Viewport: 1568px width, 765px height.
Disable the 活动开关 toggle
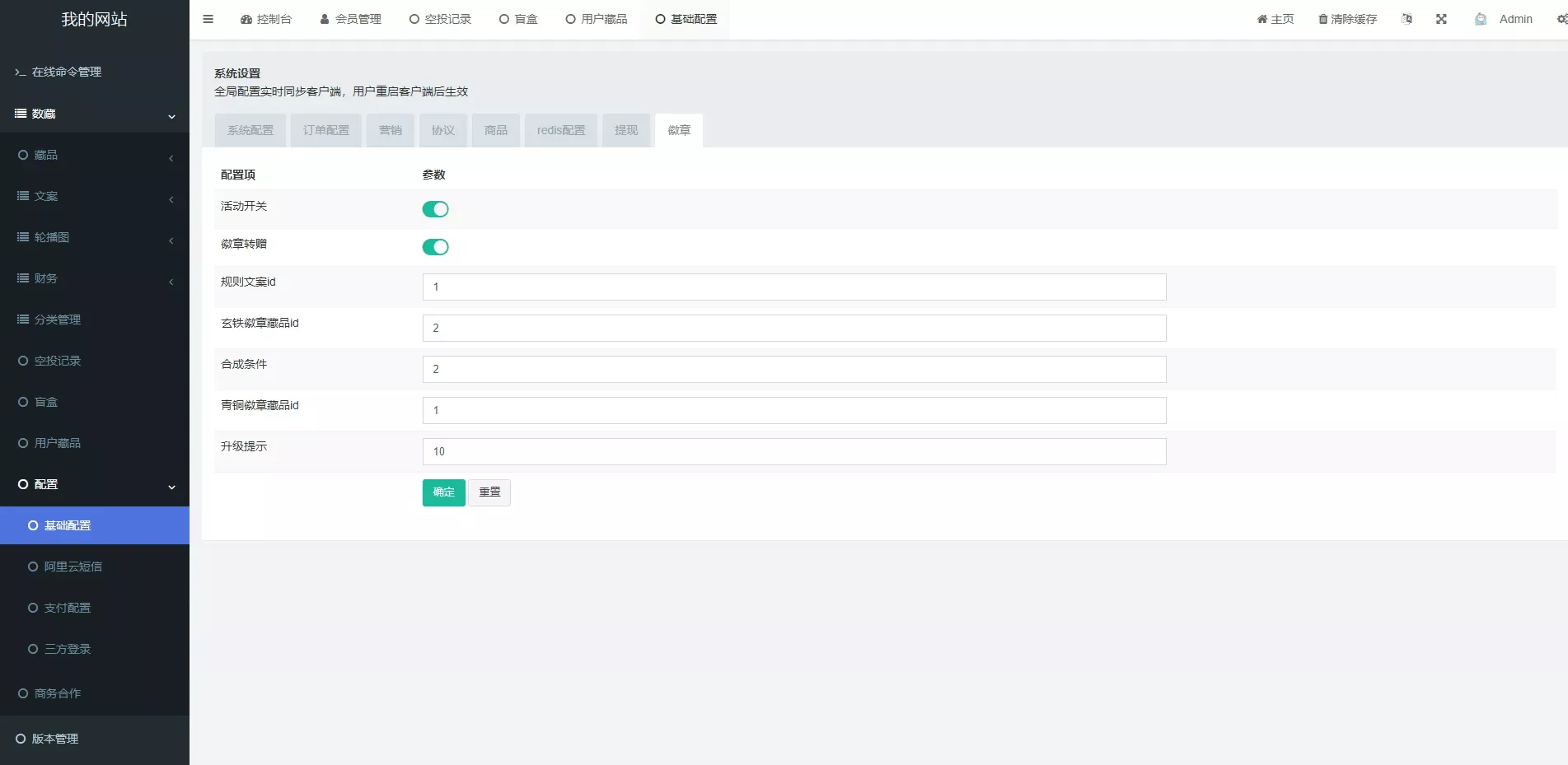(x=436, y=209)
